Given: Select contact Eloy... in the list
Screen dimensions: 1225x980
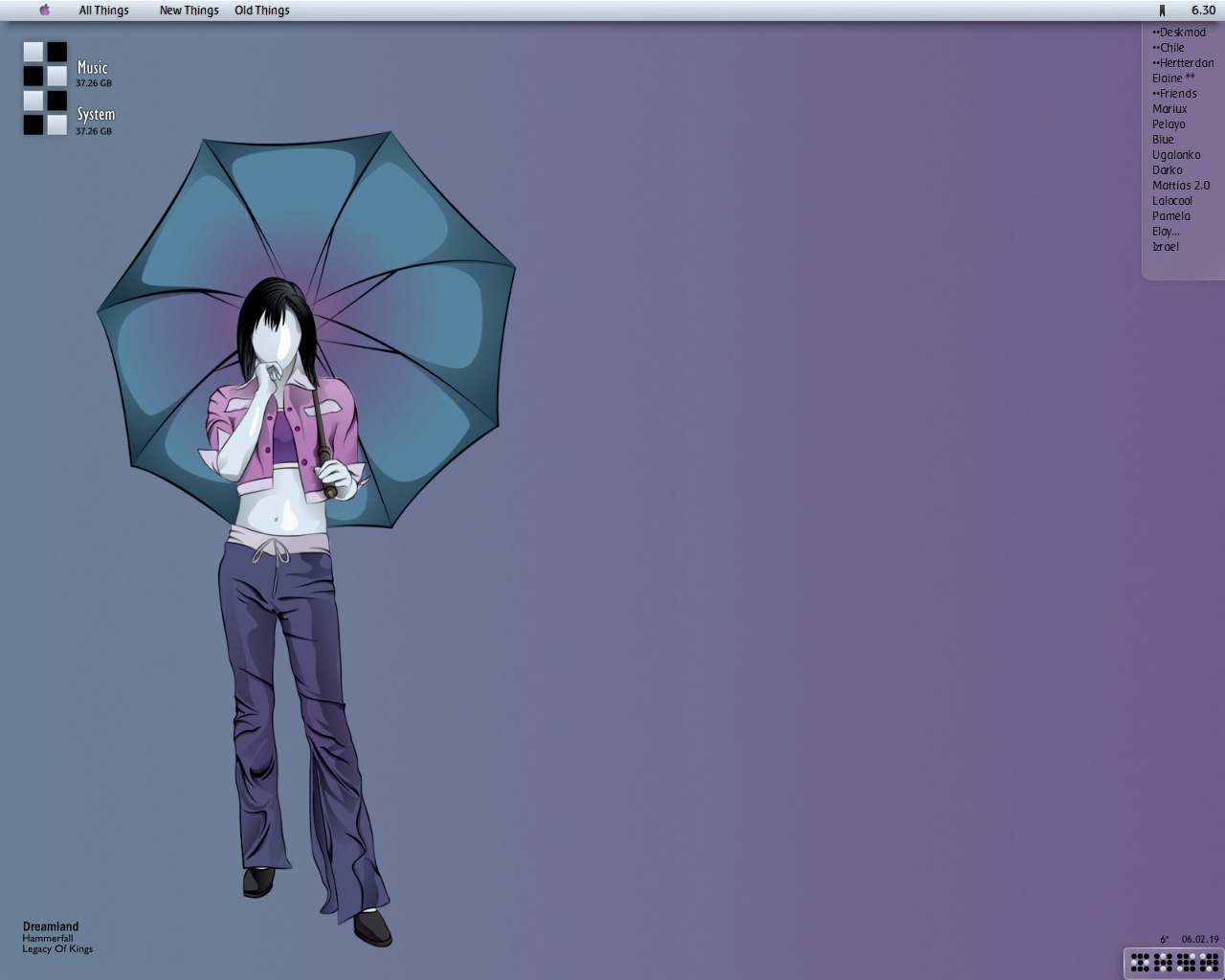Looking at the screenshot, I should click(1166, 232).
